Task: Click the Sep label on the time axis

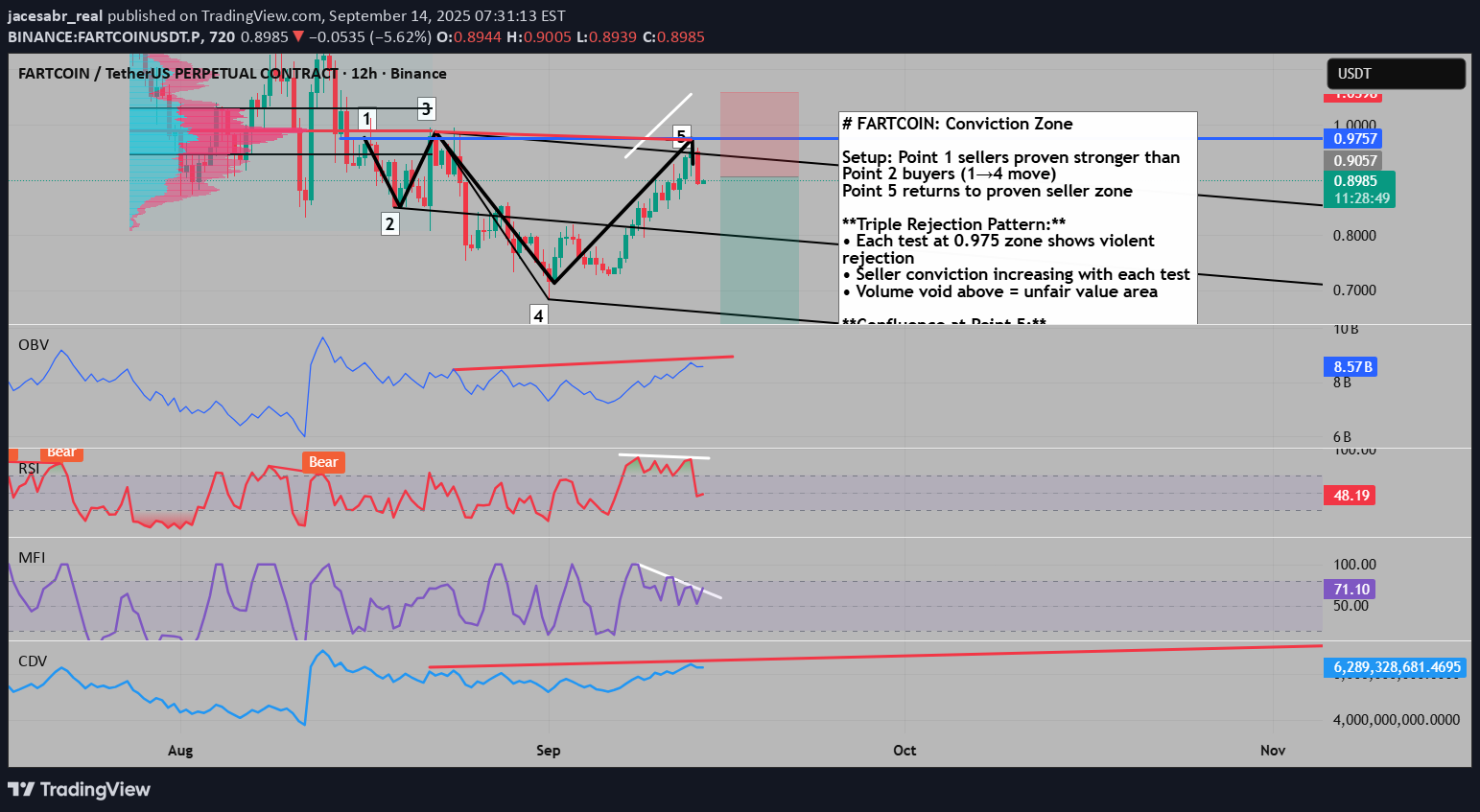Action: coord(549,750)
